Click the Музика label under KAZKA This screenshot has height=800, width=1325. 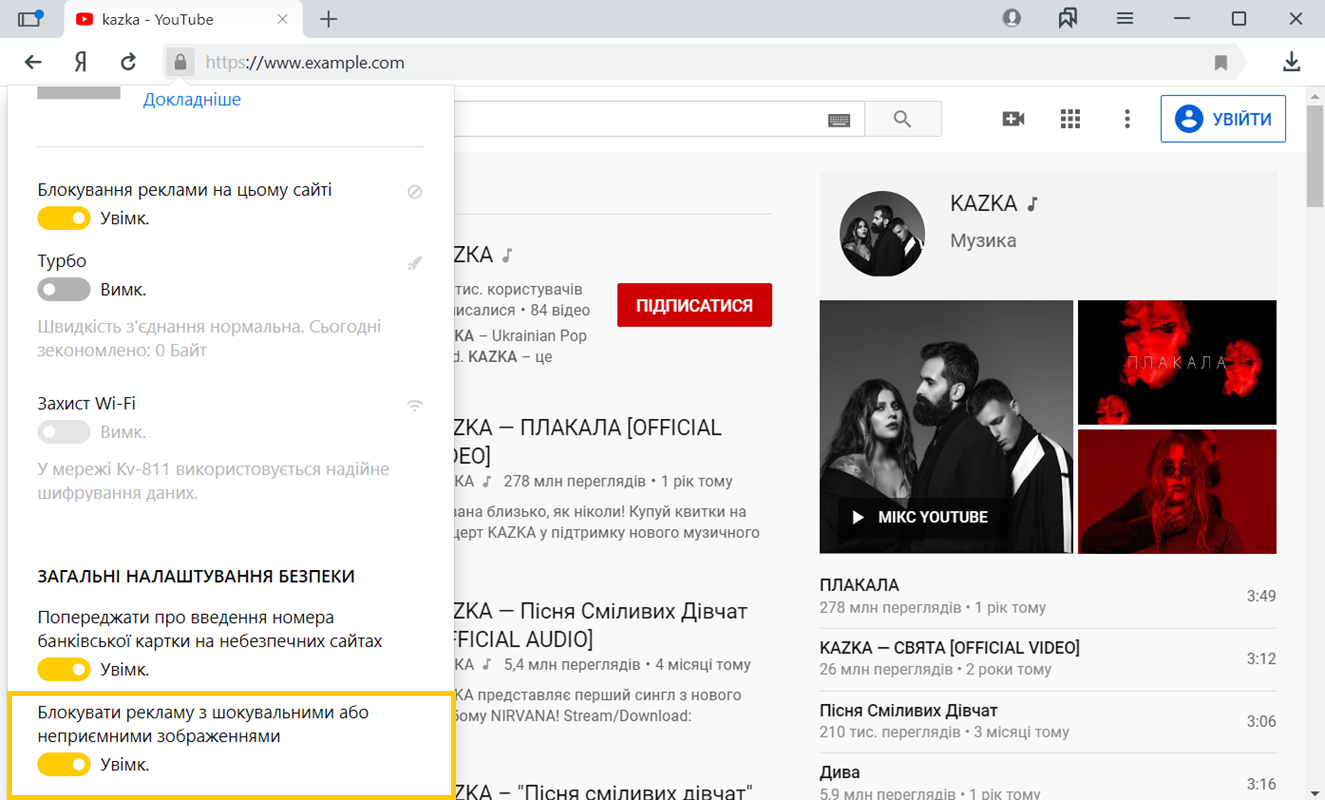(x=983, y=240)
